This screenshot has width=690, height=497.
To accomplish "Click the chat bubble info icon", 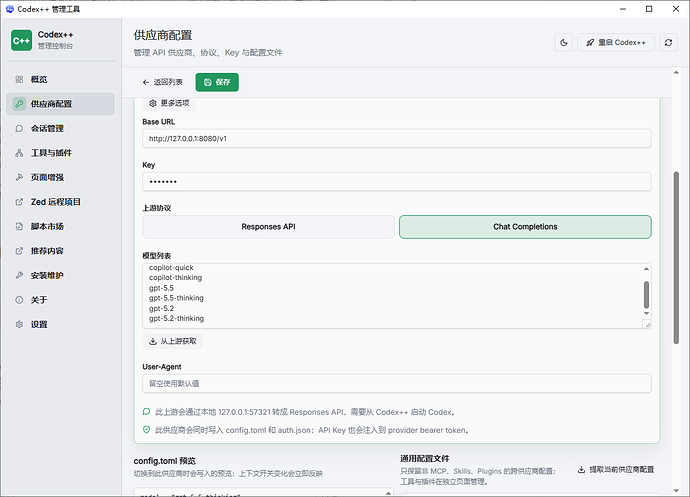I will click(x=147, y=412).
